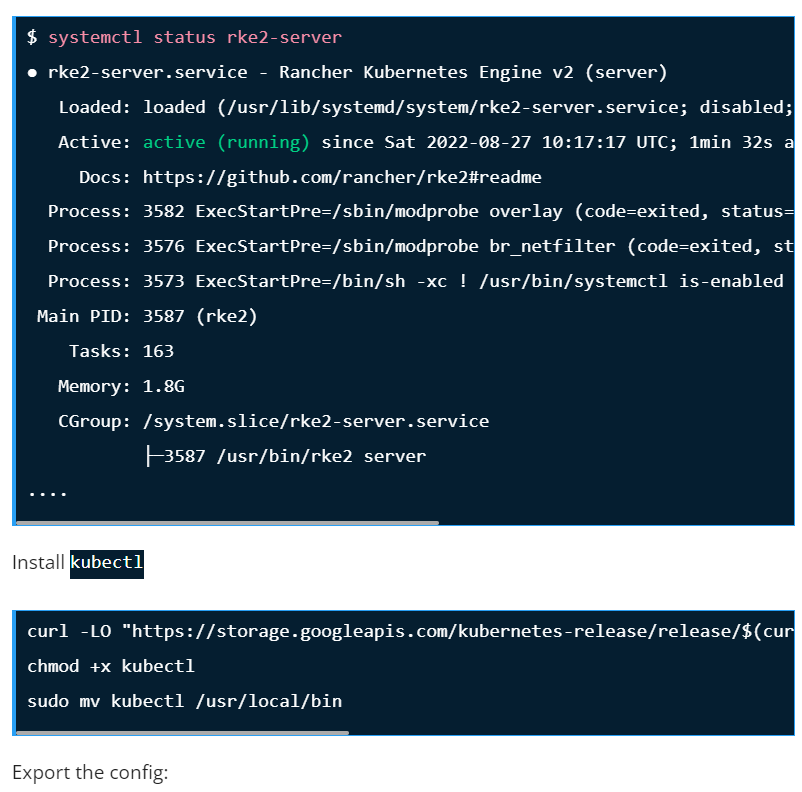802x792 pixels.
Task: Click the "sudo mv kubectl /usr/local/bin" line
Action: 184,701
